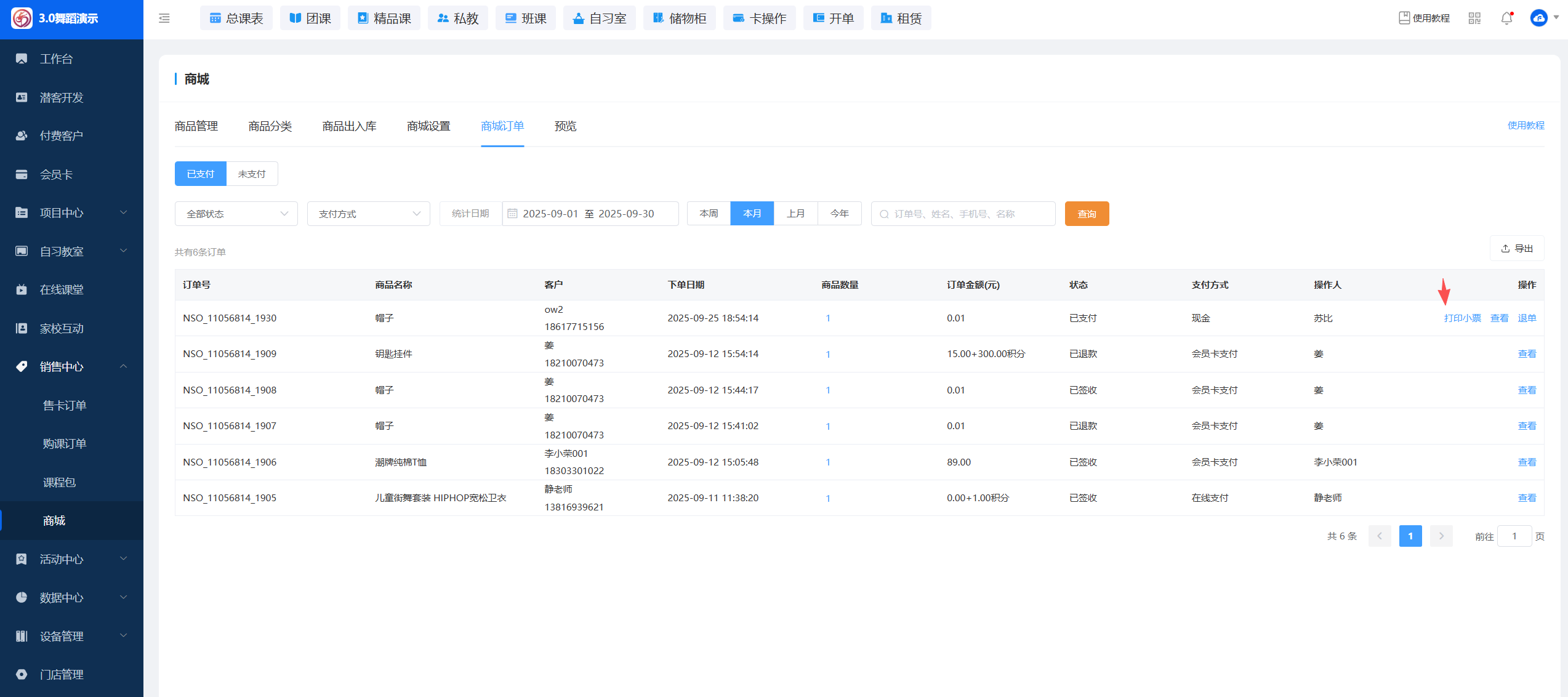The width and height of the screenshot is (1568, 697).
Task: Switch to 未支付 orders
Action: coord(252,174)
